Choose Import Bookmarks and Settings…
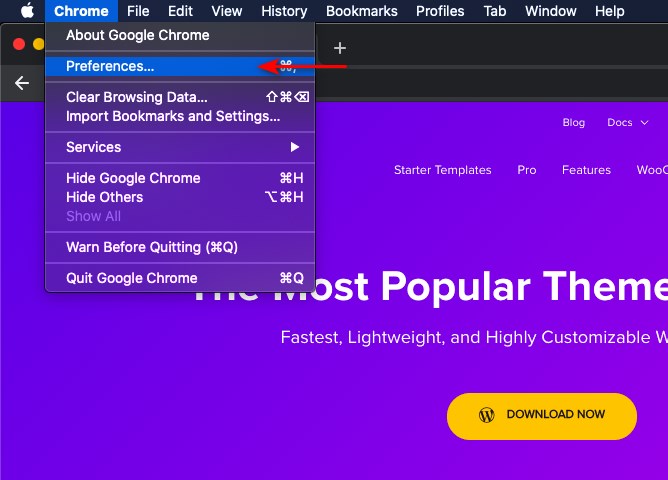668x480 pixels. coord(180,116)
